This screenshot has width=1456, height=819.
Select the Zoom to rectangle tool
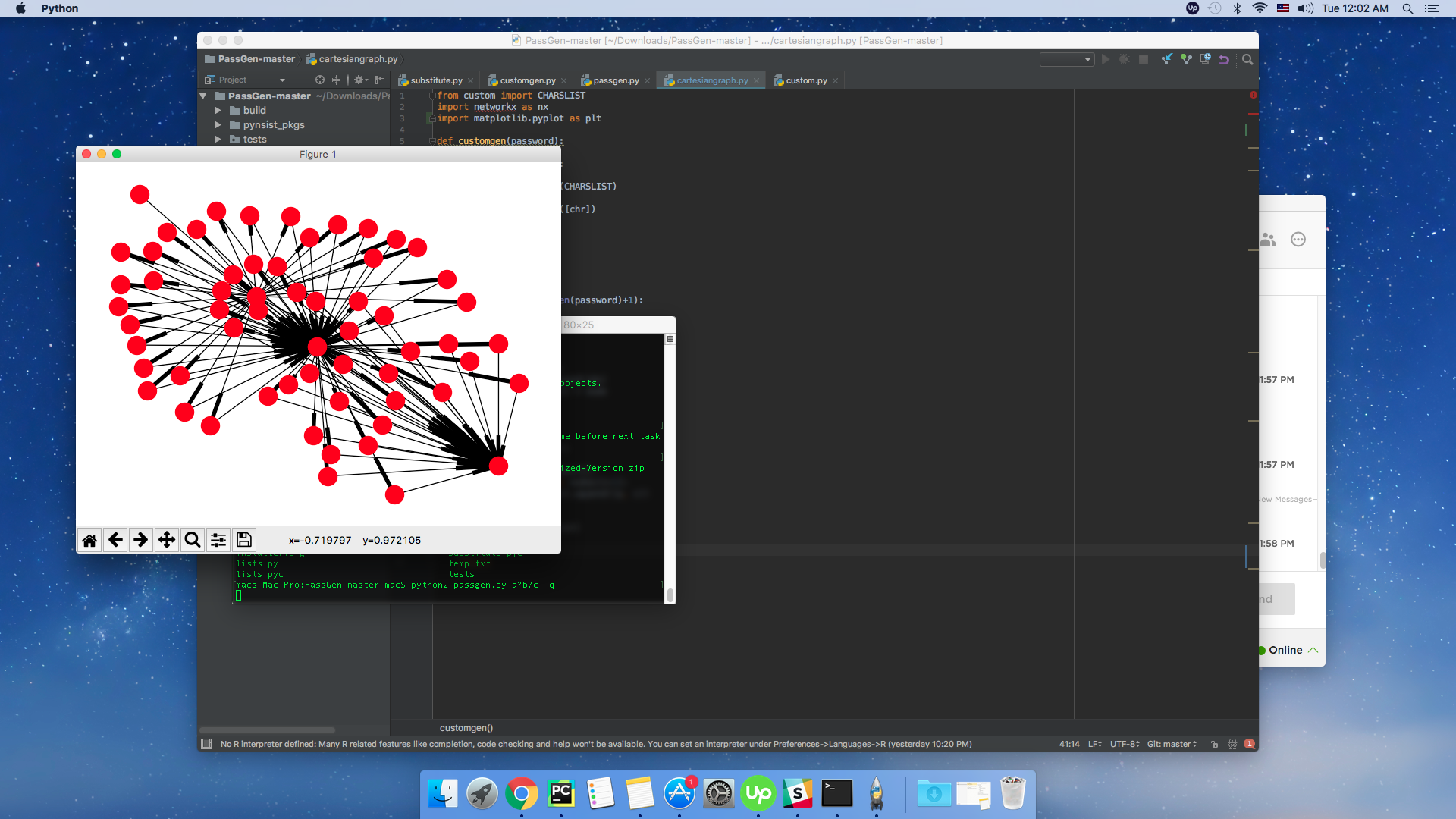[193, 540]
